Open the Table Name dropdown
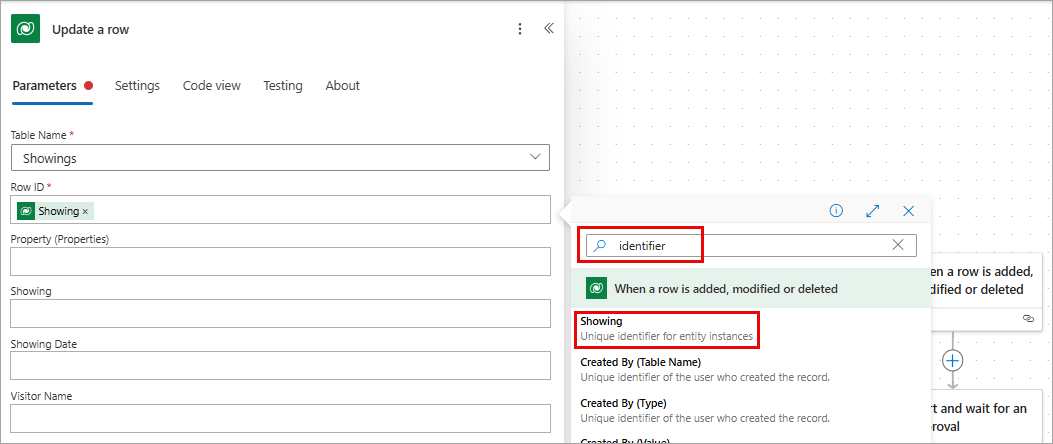This screenshot has height=444, width=1053. 280,158
